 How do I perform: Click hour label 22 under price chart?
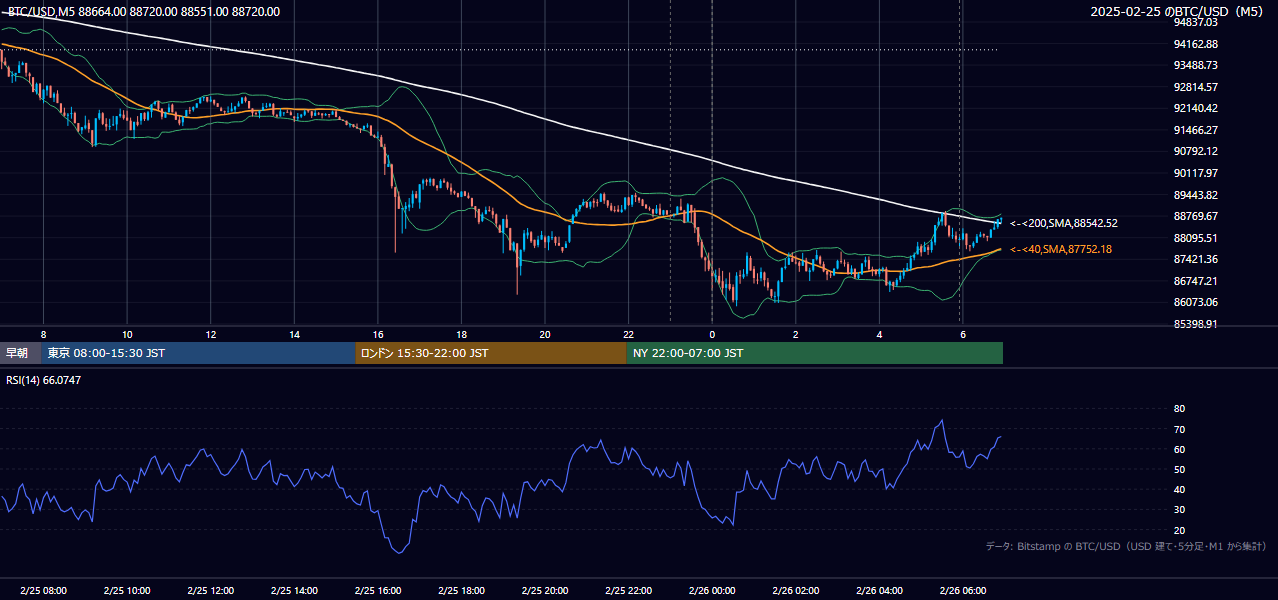coord(628,334)
